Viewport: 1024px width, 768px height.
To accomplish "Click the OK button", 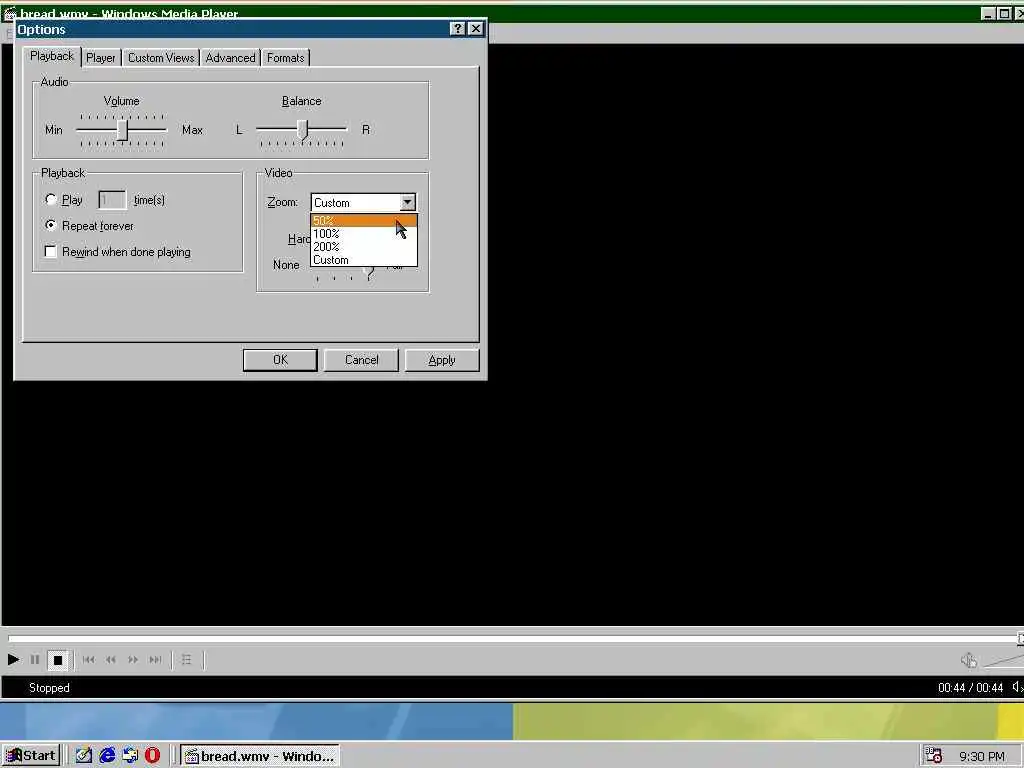I will click(280, 360).
